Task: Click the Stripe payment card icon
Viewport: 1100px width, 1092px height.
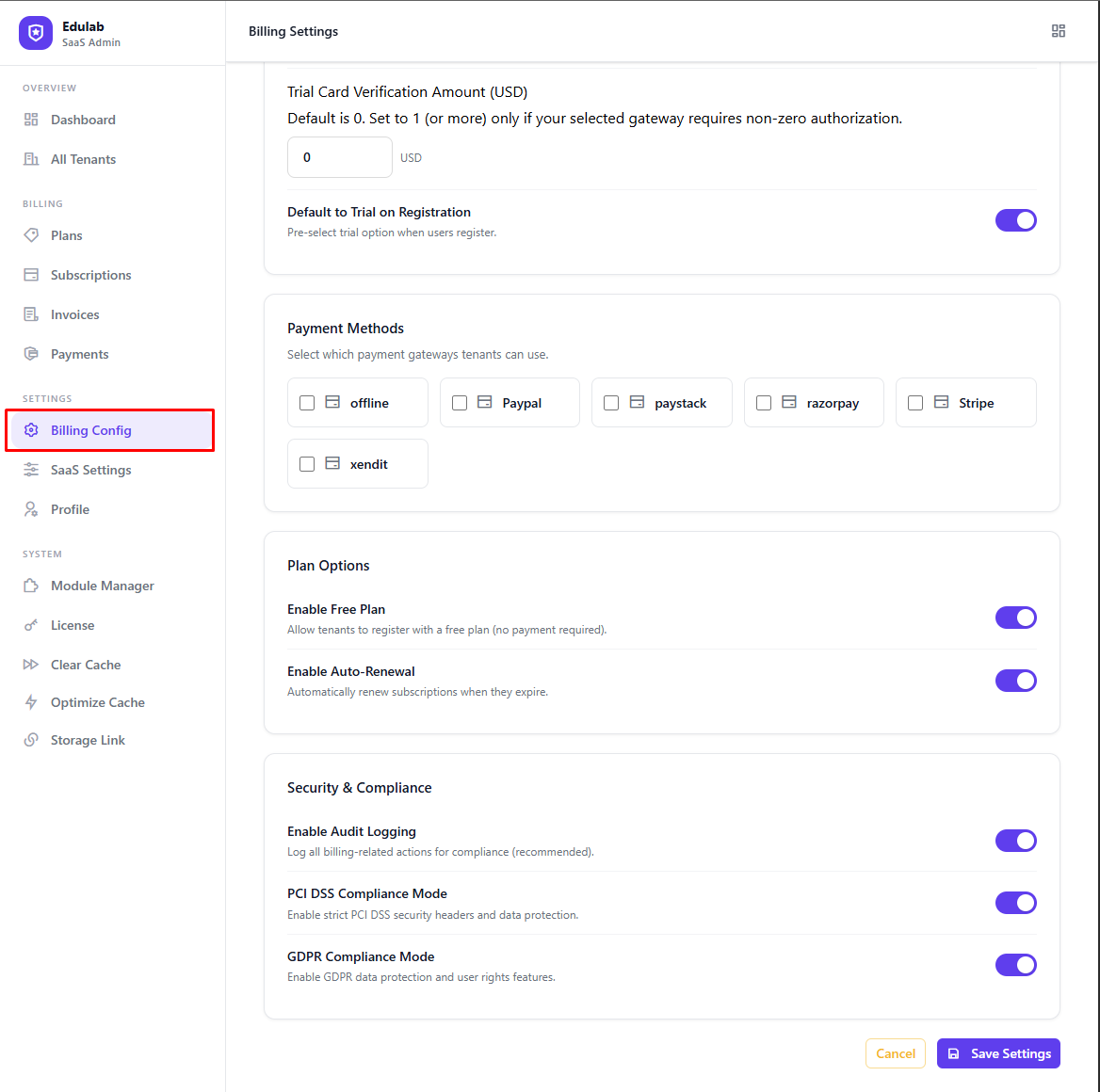Action: click(940, 402)
